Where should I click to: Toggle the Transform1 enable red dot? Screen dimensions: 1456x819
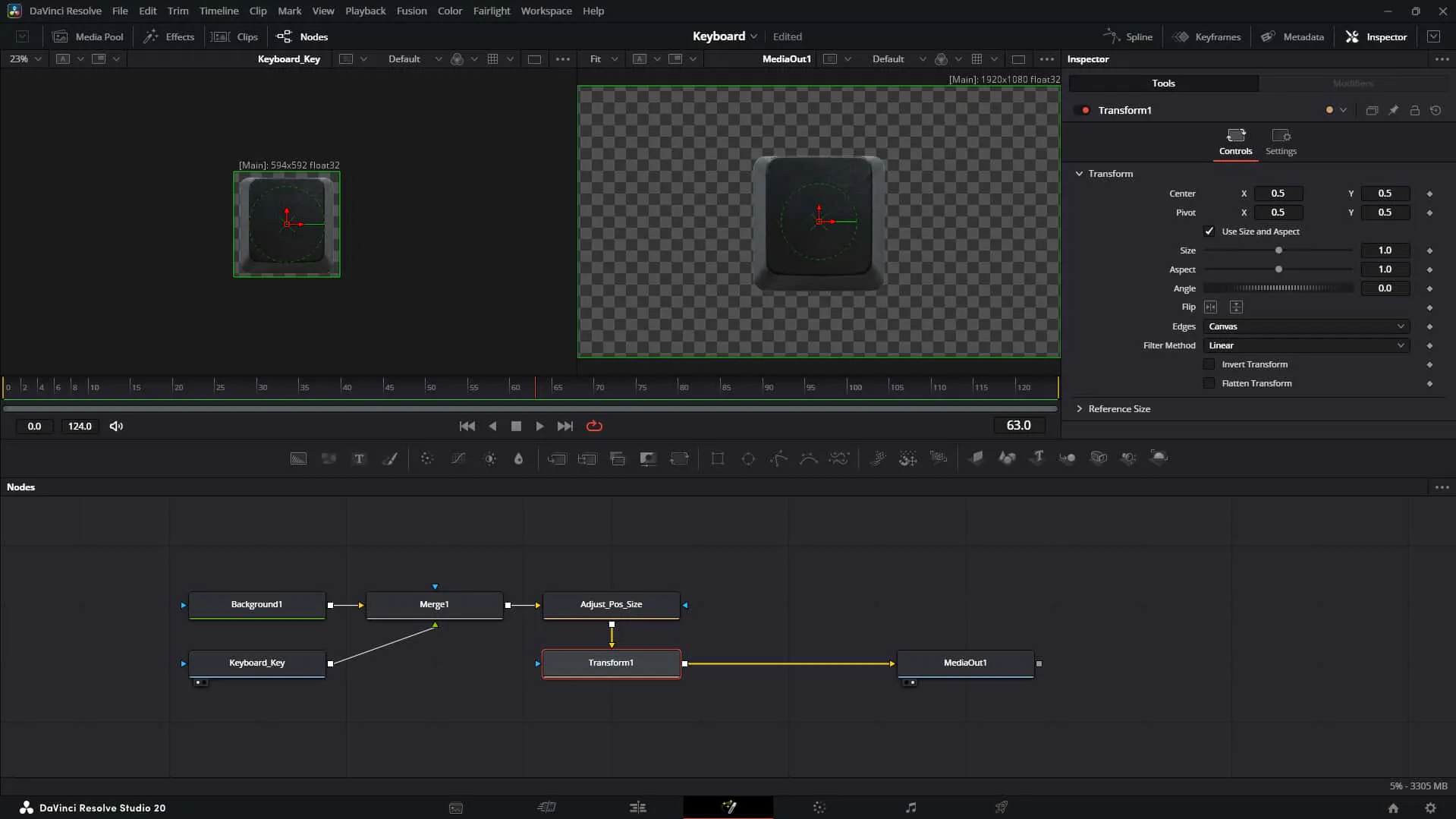pyautogui.click(x=1085, y=111)
